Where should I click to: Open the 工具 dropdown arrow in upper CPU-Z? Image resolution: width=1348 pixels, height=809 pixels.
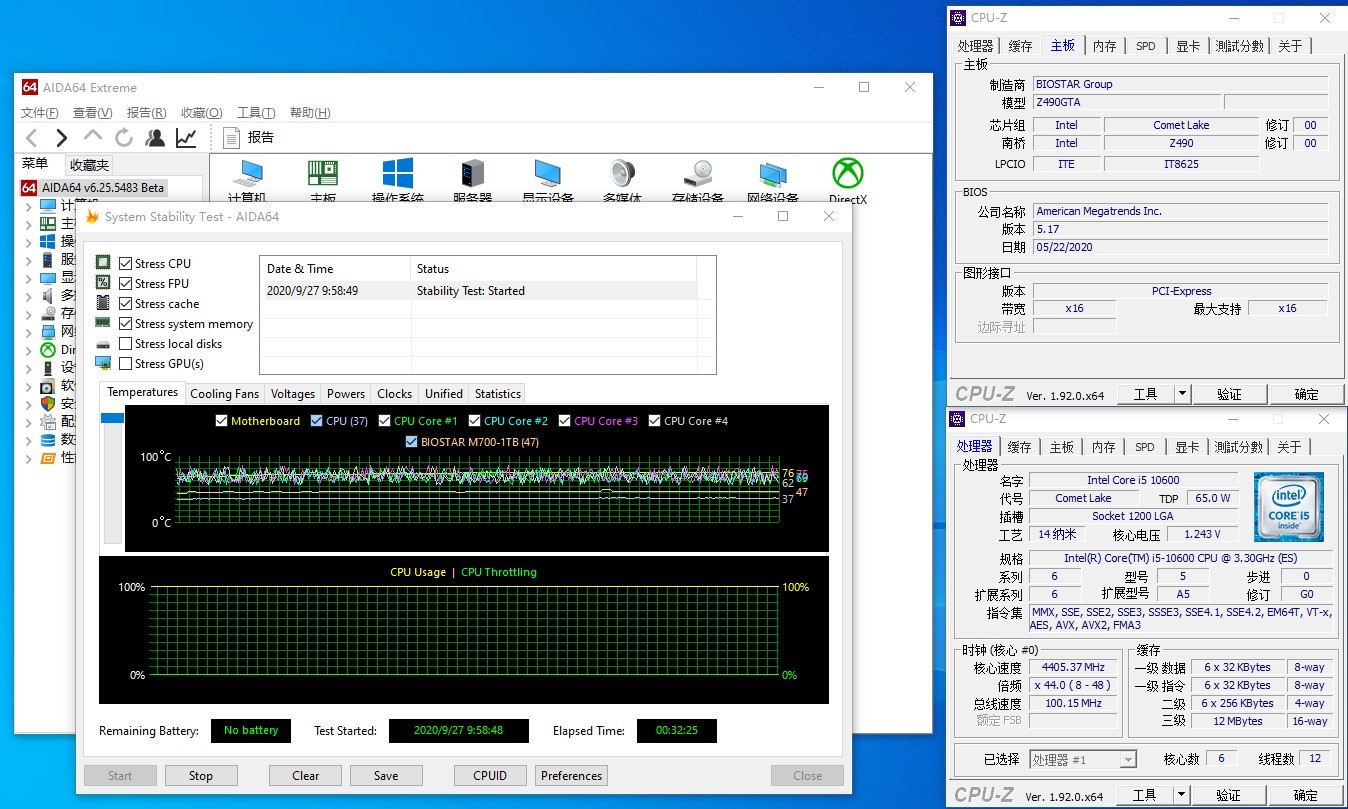1183,394
